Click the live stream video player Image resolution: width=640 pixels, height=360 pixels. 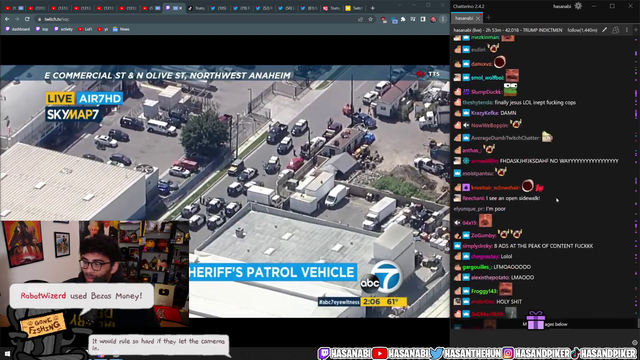click(x=225, y=191)
